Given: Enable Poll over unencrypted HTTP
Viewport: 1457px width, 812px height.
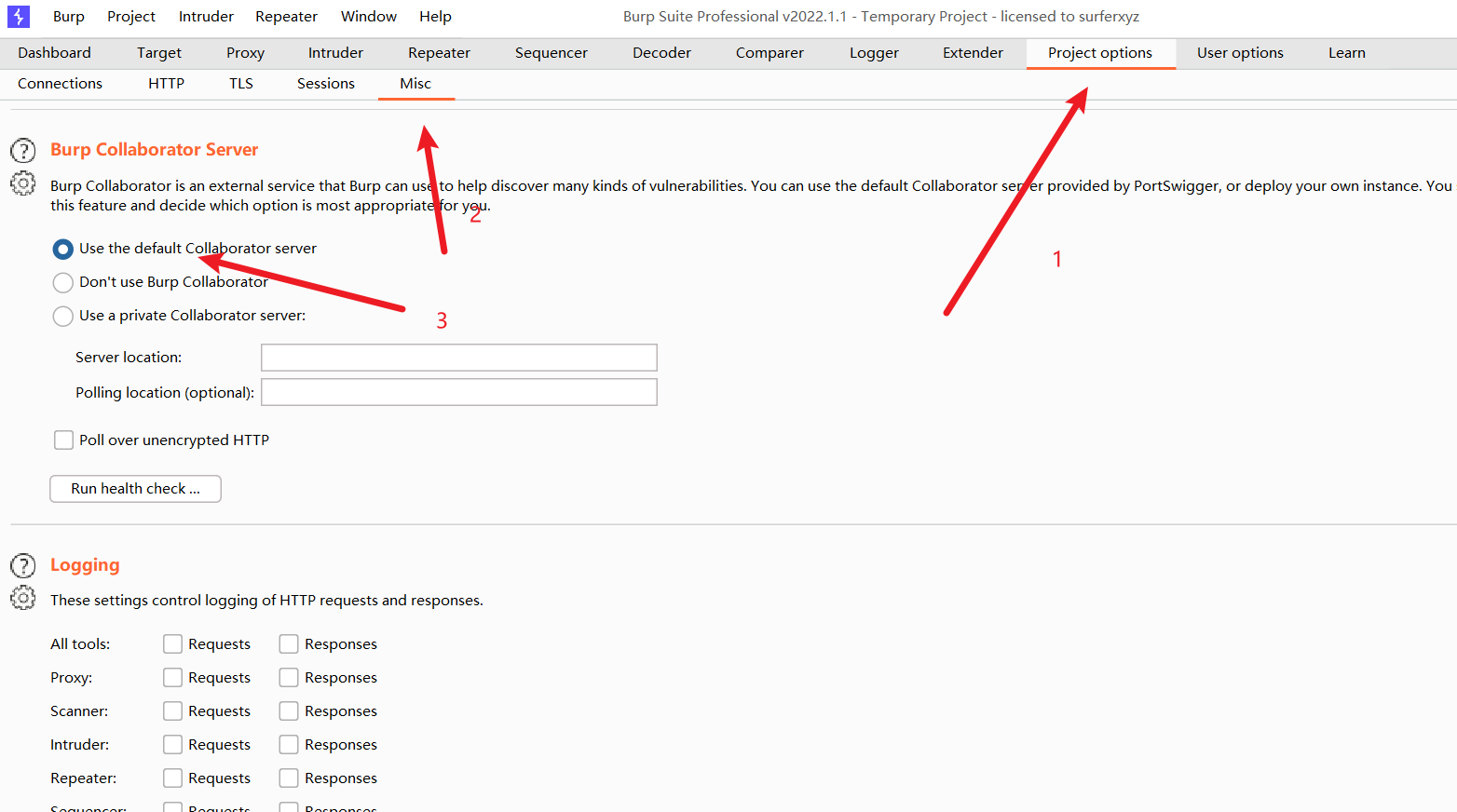Looking at the screenshot, I should coord(63,440).
